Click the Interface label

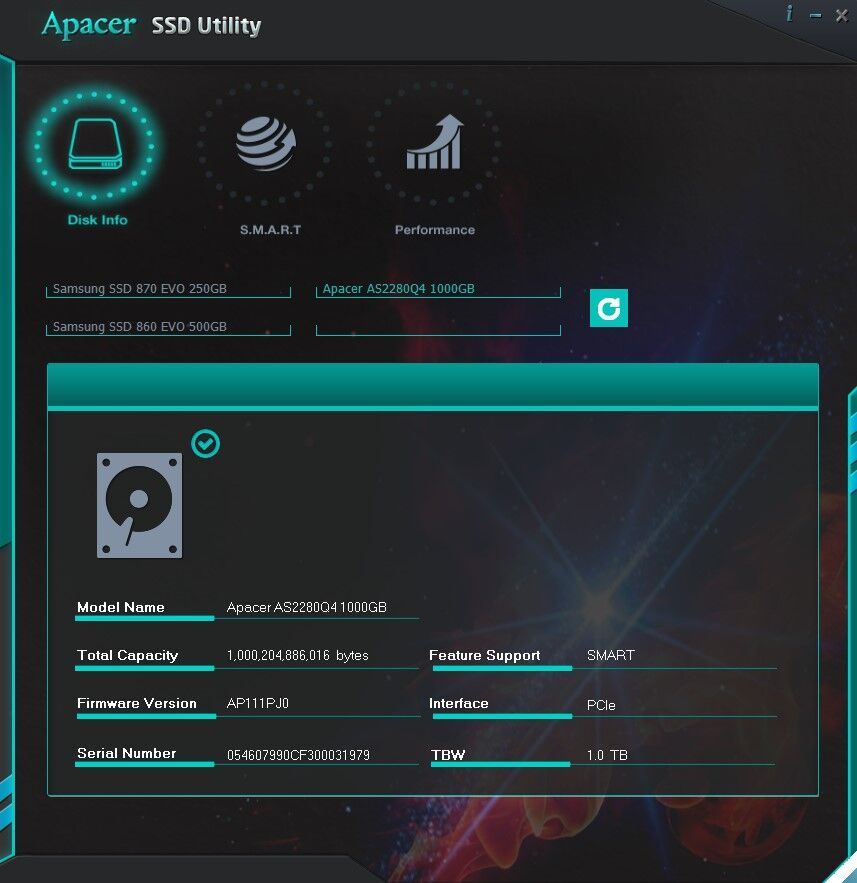458,703
